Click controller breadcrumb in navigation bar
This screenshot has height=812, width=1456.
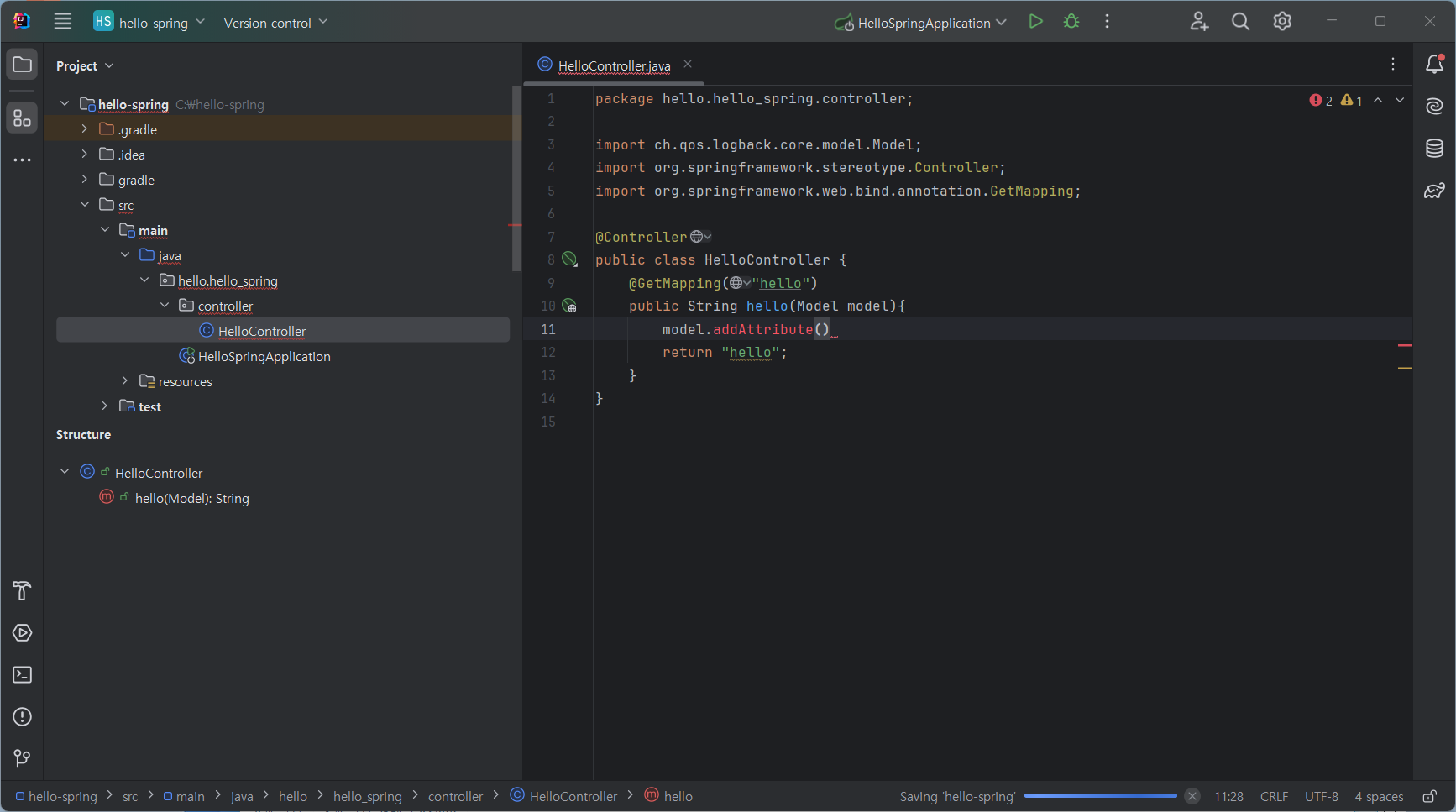click(x=455, y=796)
